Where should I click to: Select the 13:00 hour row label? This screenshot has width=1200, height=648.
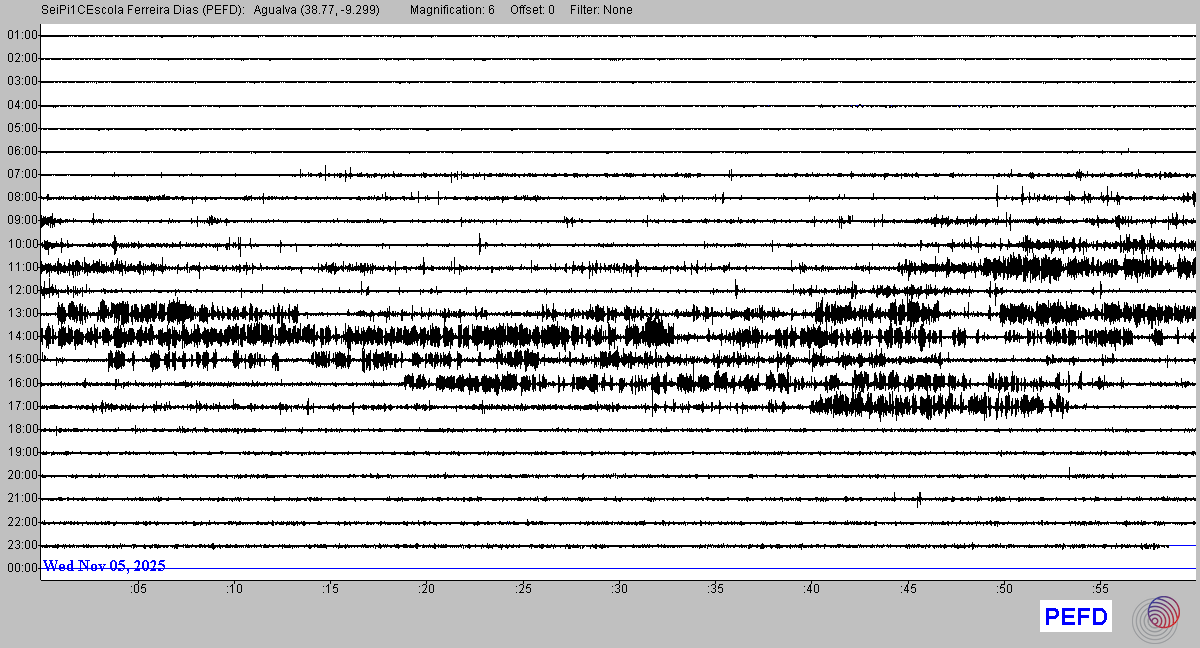(x=22, y=313)
